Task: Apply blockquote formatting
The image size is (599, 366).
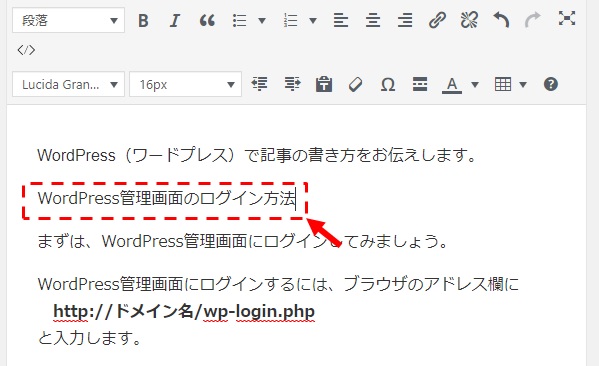Action: [x=207, y=20]
